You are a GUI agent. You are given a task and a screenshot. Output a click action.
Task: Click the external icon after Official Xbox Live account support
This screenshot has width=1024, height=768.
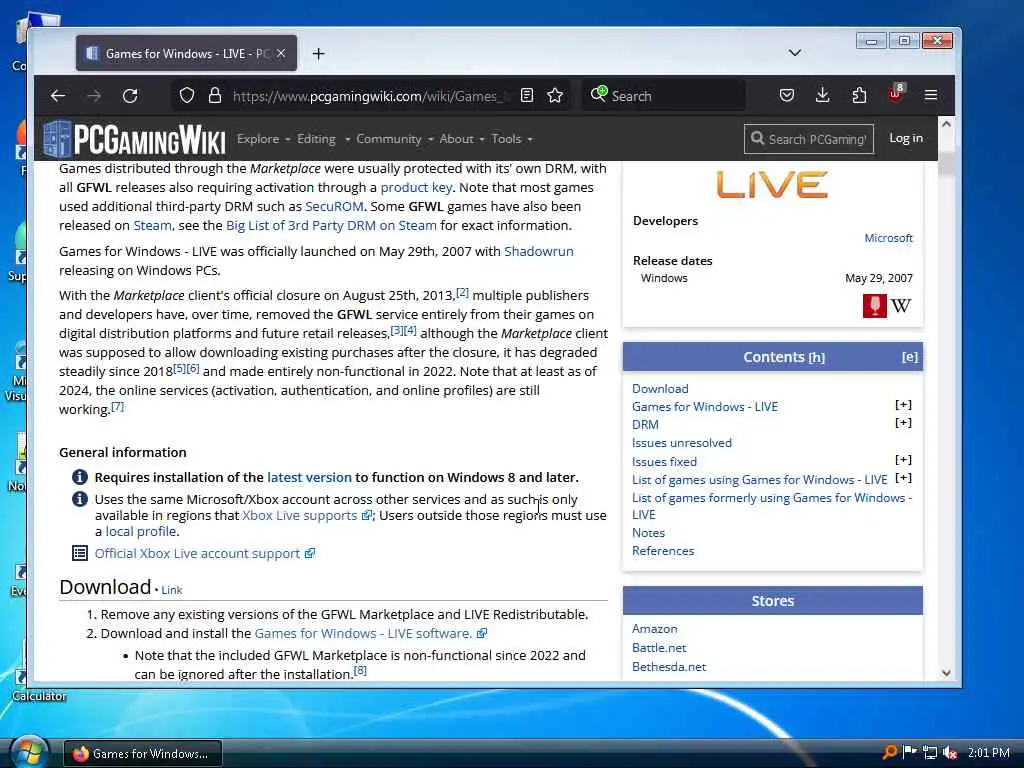(310, 553)
